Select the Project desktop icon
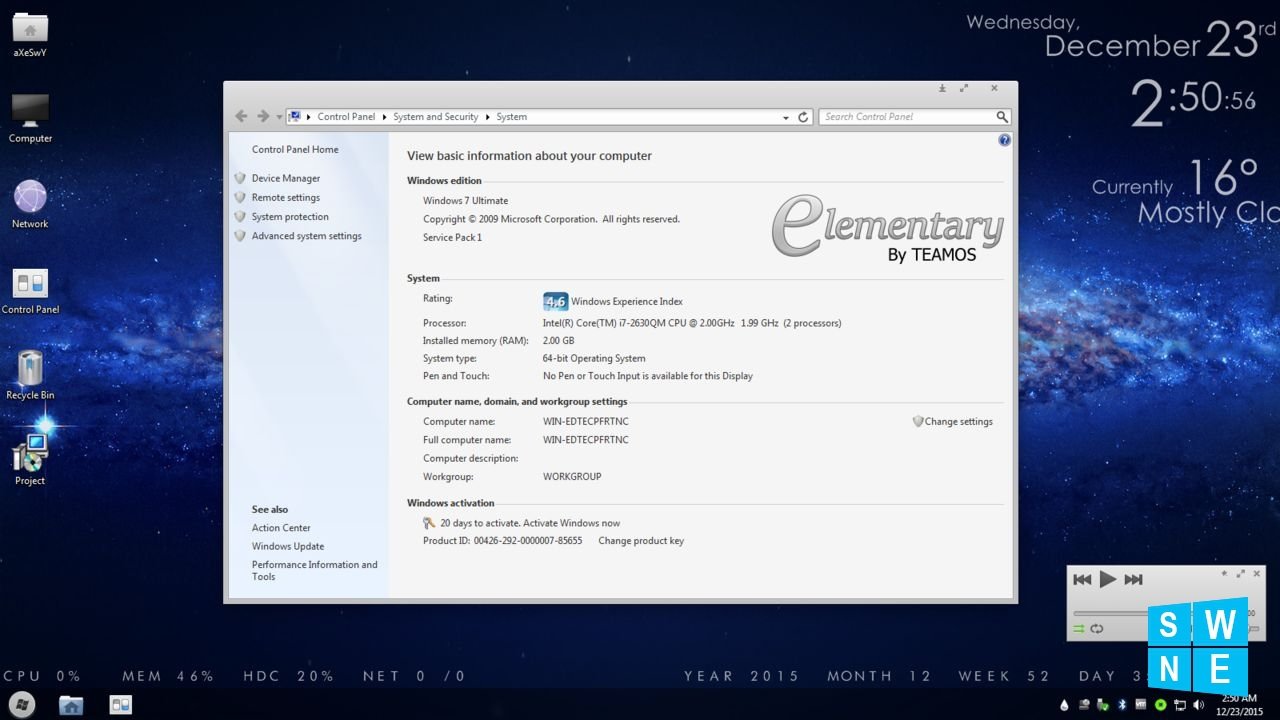Screen dimensions: 1280x720 point(30,460)
